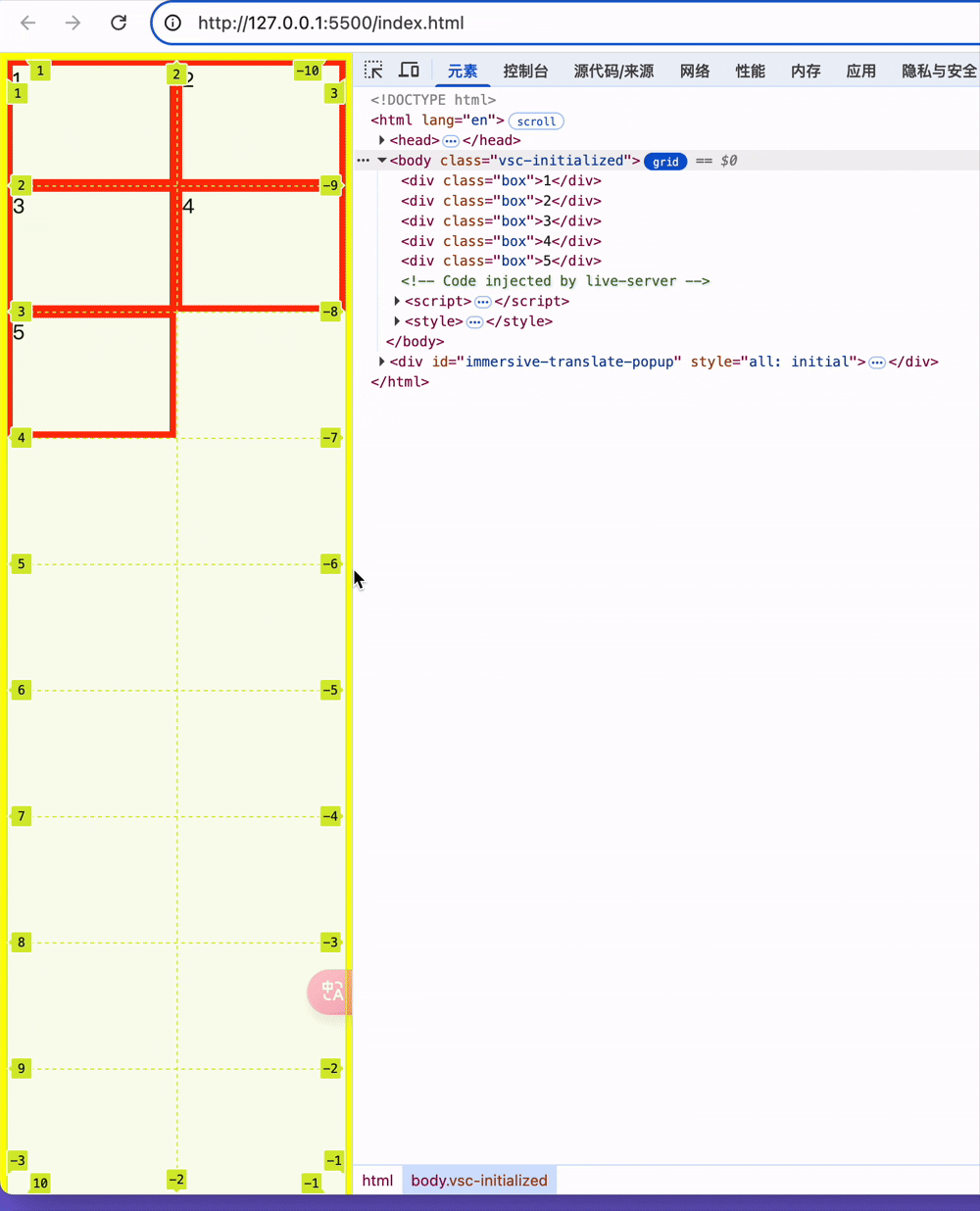Viewport: 980px width, 1211px height.
Task: Activate the inspect element picker icon
Action: click(x=373, y=71)
